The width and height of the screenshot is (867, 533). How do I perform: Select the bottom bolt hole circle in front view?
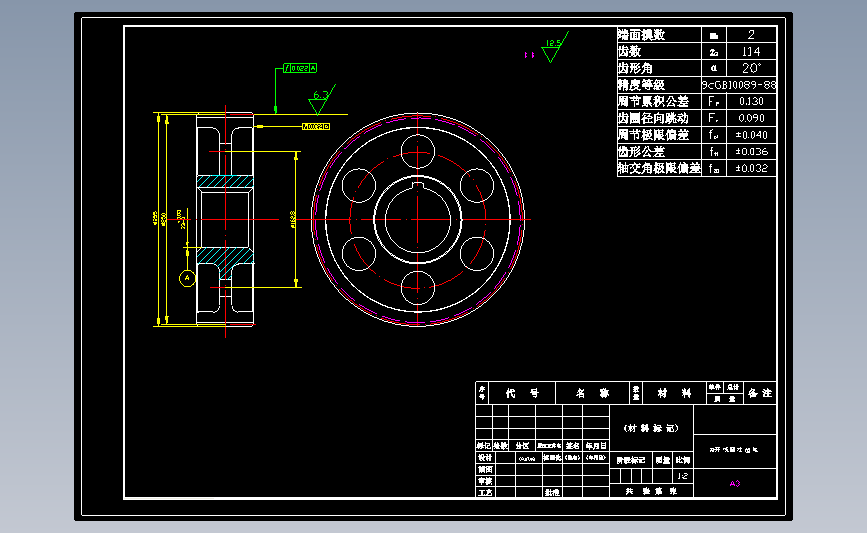tap(417, 288)
